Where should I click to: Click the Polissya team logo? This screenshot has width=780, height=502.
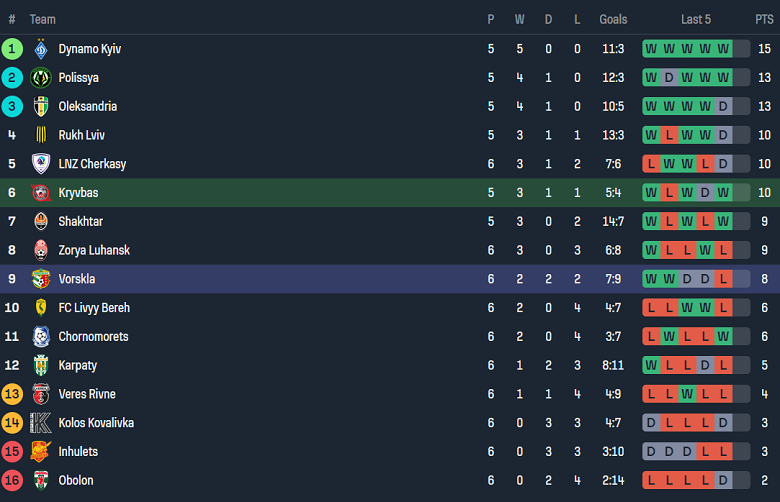point(41,78)
